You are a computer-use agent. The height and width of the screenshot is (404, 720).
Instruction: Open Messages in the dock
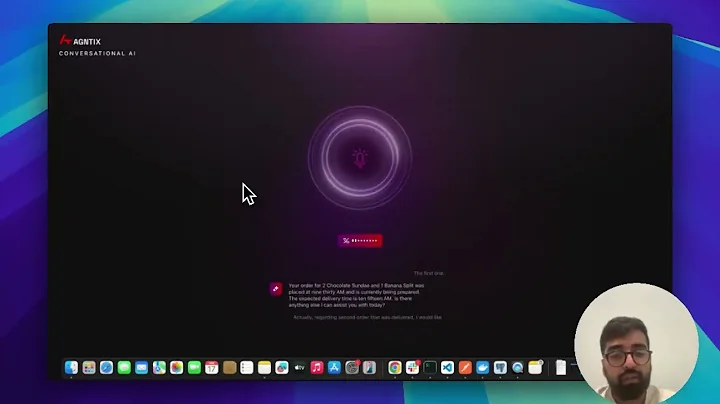click(x=124, y=367)
